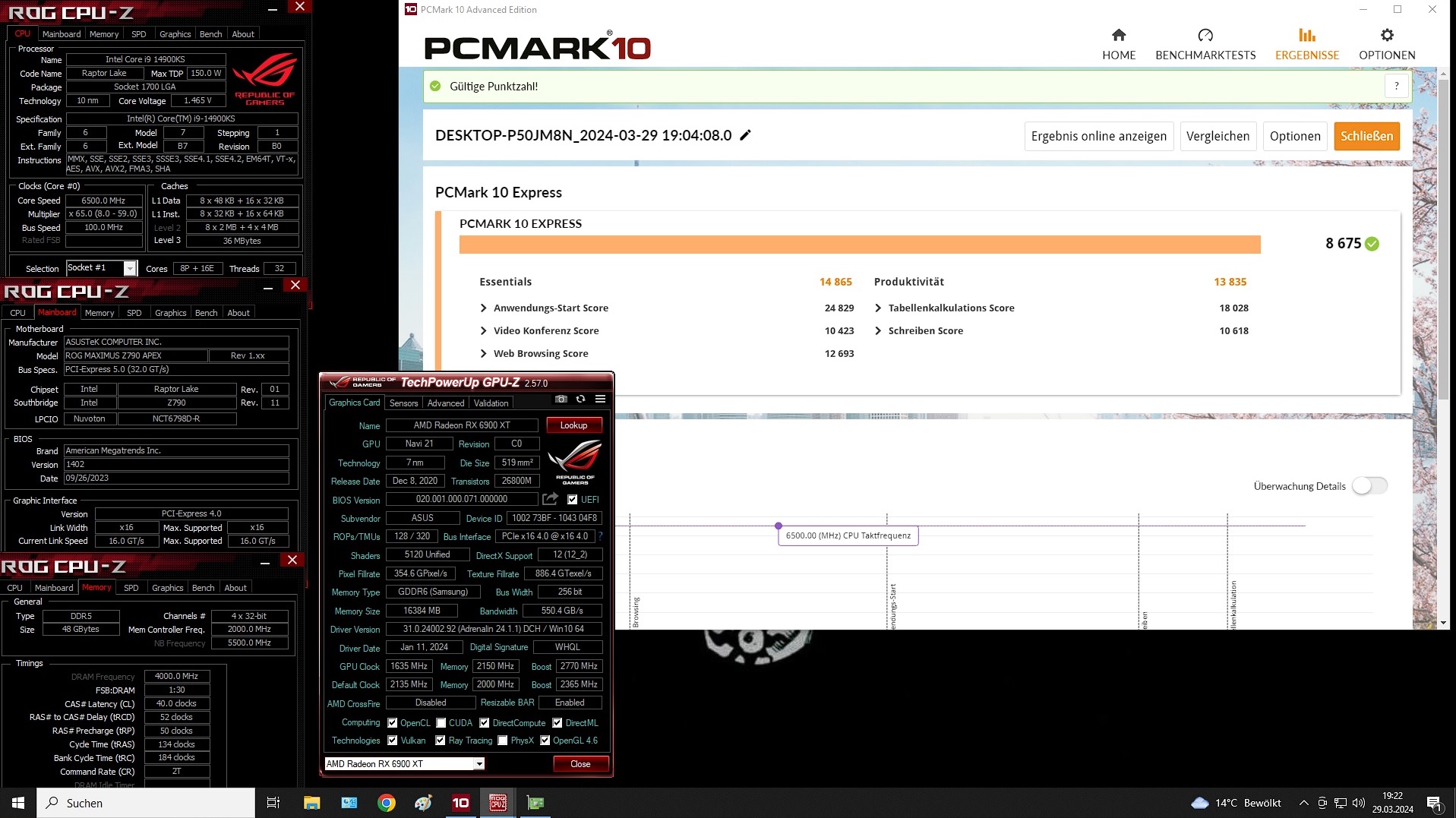The image size is (1456, 818).
Task: Take GPU-Z screenshot camera icon
Action: (561, 399)
